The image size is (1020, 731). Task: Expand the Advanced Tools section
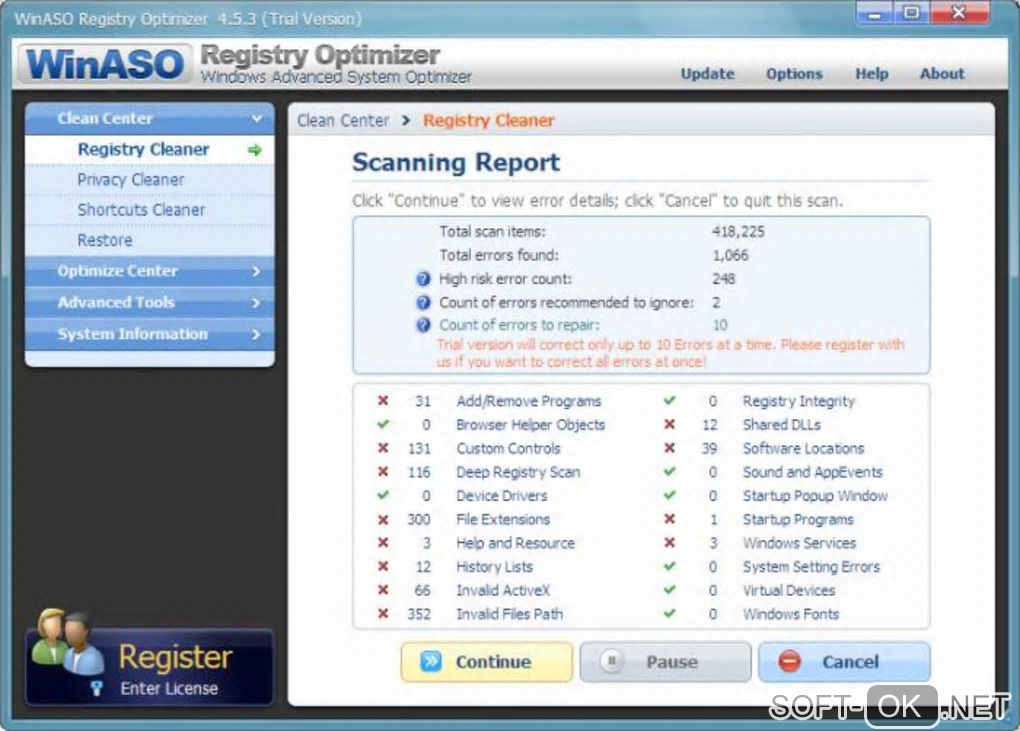150,302
